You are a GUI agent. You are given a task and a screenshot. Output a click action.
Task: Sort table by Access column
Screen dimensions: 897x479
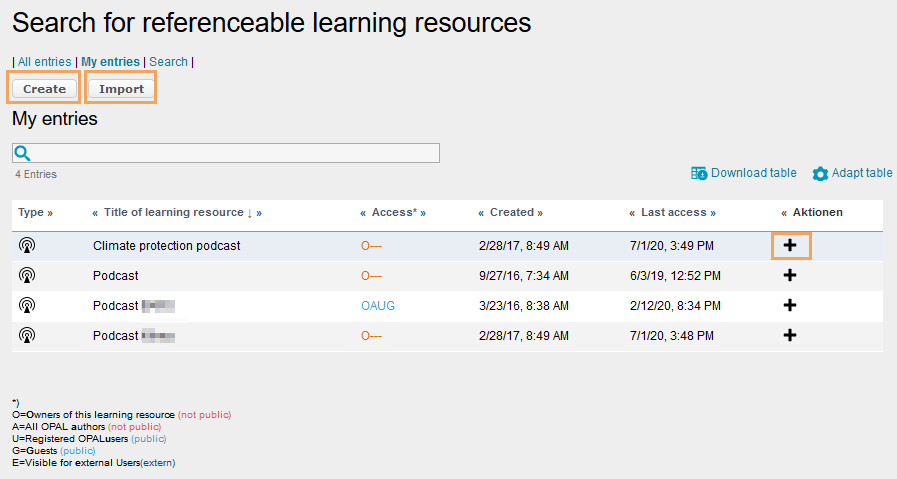coord(393,212)
